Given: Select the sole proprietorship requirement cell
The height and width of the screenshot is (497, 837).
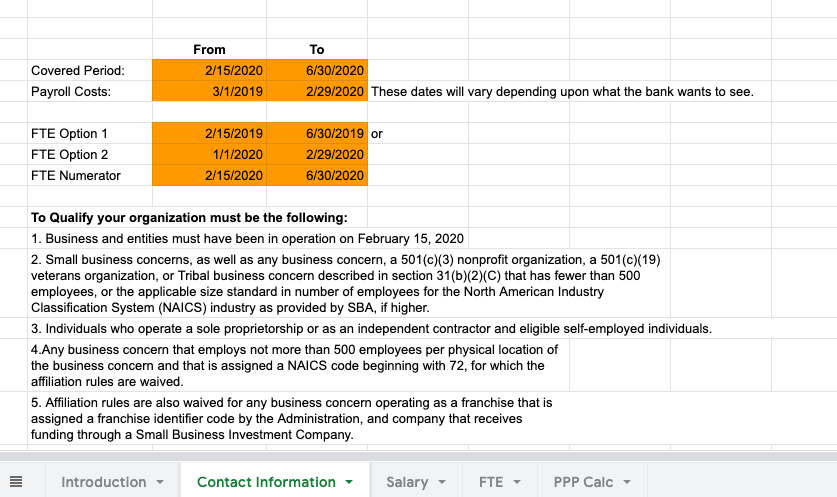Looking at the screenshot, I should [372, 328].
